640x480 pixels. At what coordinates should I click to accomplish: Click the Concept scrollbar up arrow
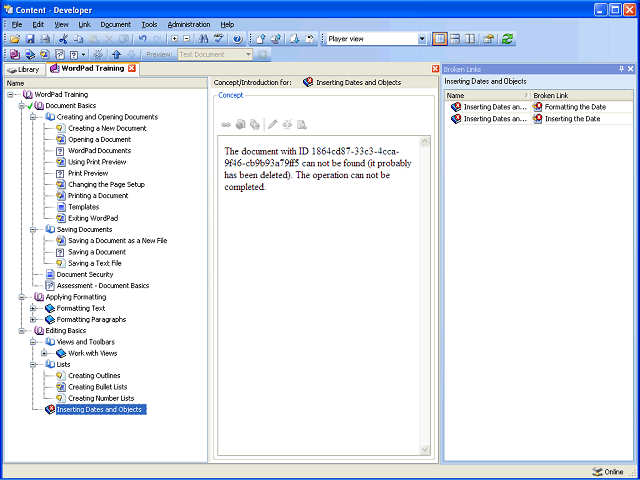click(x=424, y=142)
